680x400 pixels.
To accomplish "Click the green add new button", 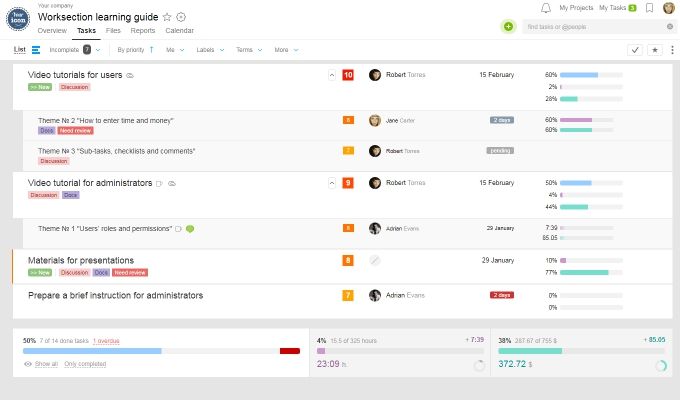I will pyautogui.click(x=508, y=27).
